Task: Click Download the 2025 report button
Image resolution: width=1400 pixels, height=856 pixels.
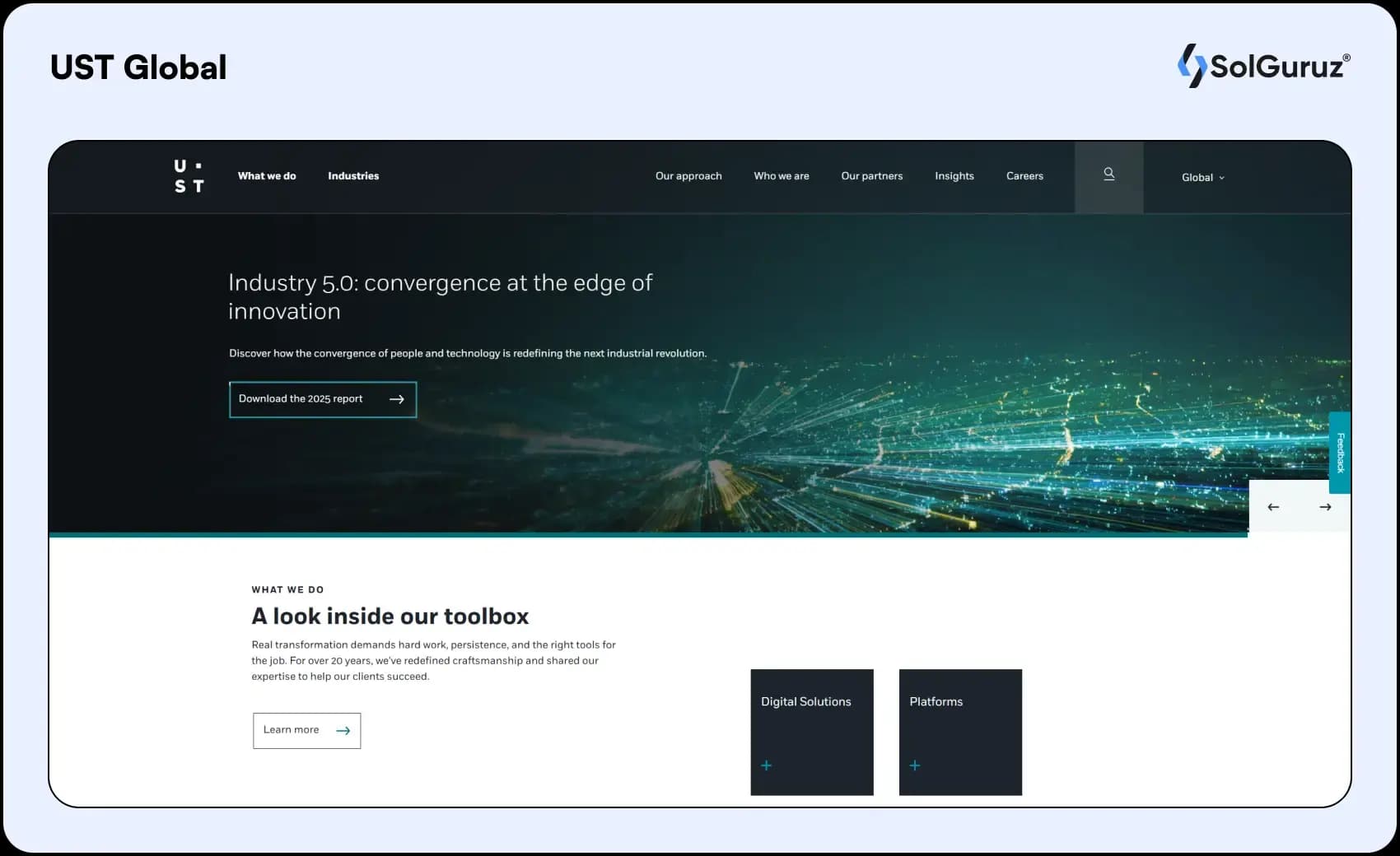Action: 323,399
